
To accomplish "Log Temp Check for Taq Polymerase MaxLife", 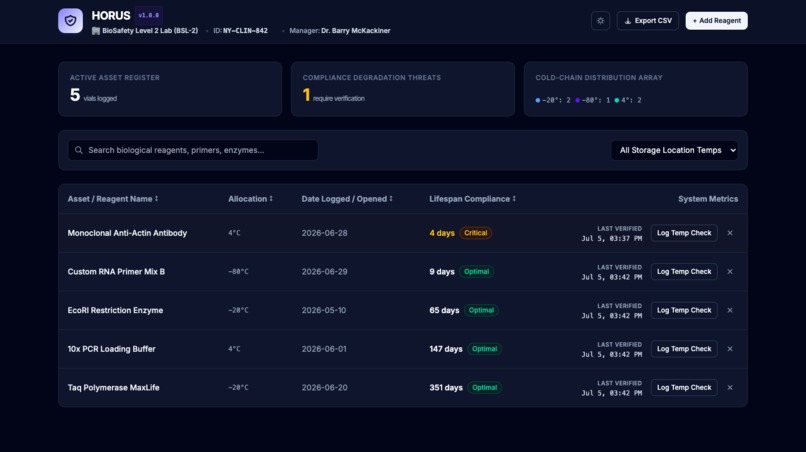I will pos(684,387).
